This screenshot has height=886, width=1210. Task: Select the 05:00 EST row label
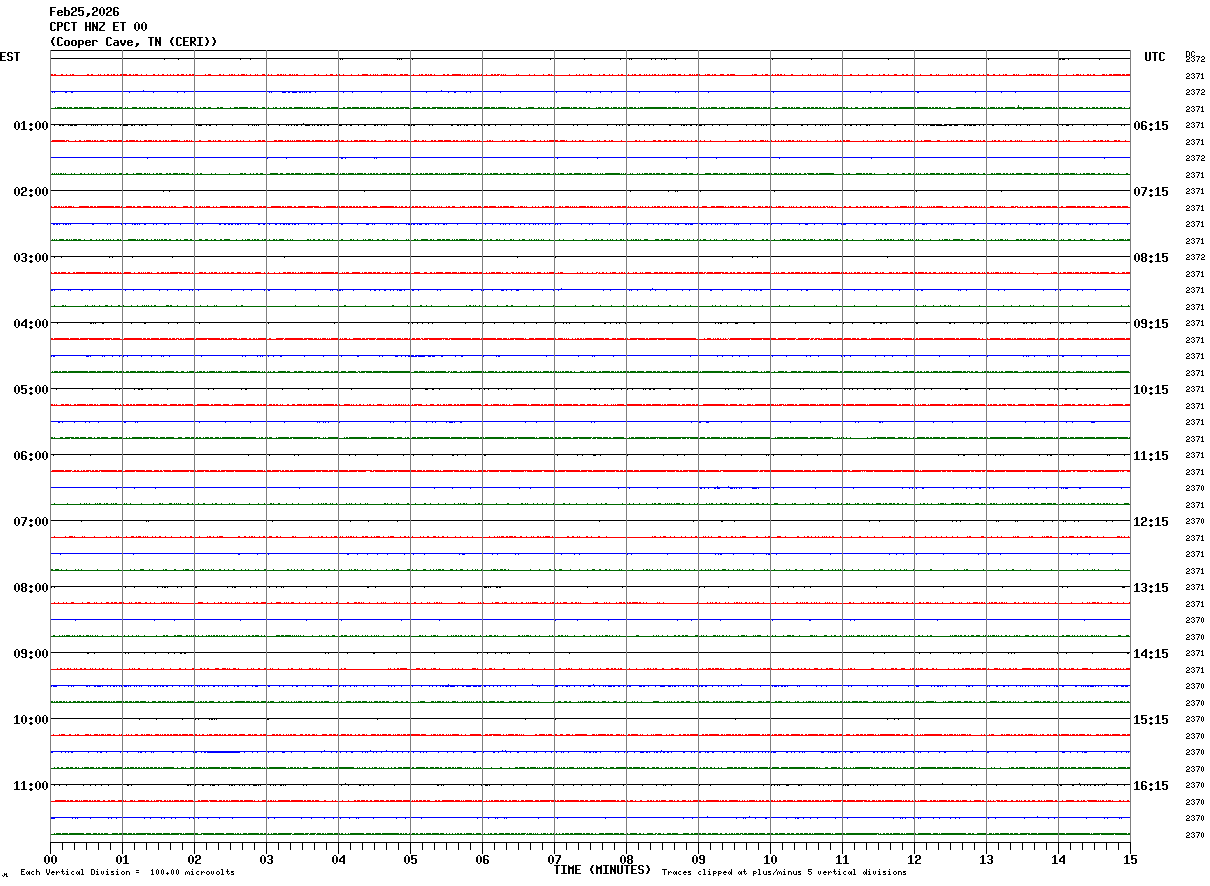point(31,390)
